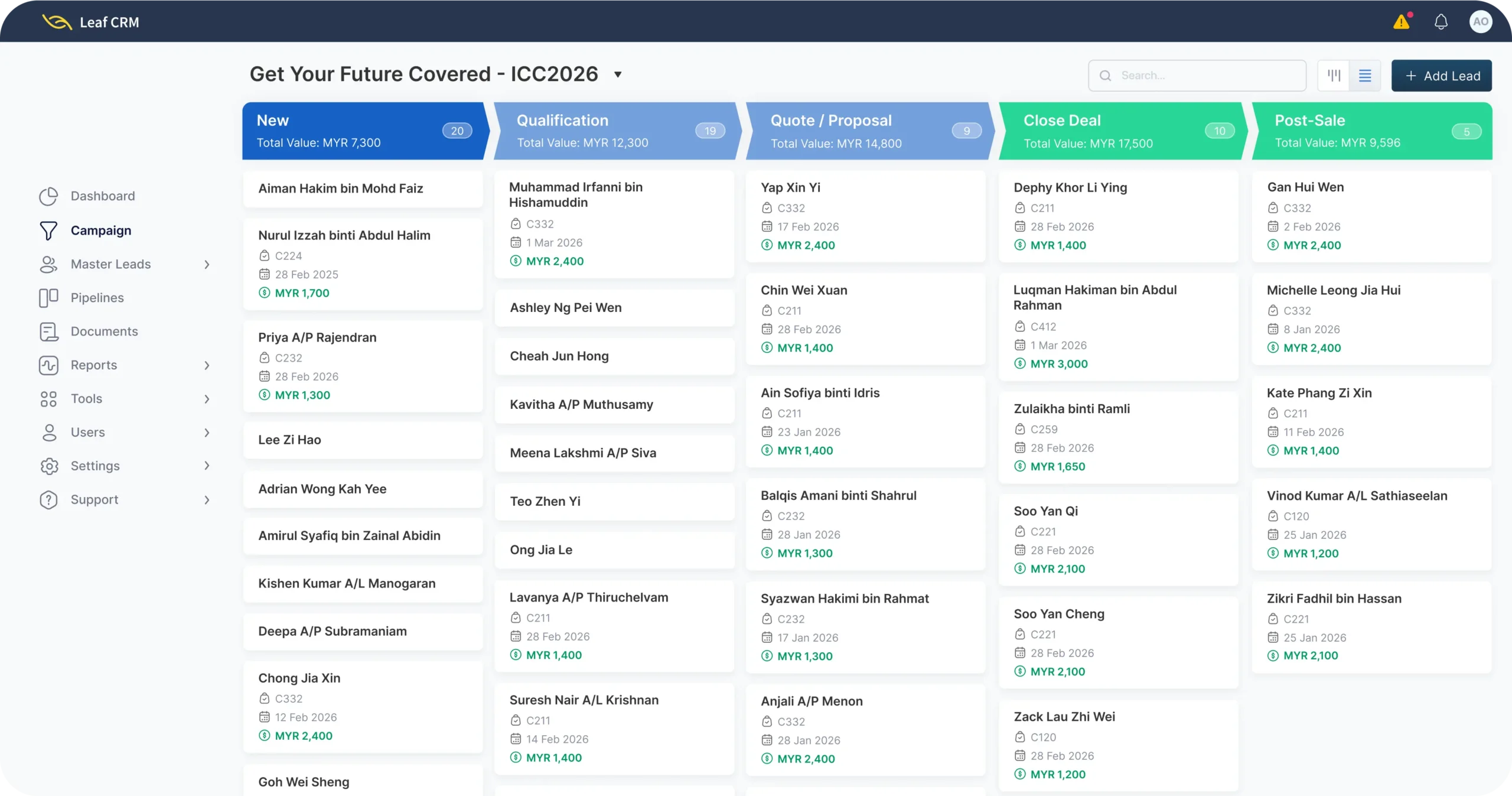This screenshot has width=1512, height=796.
Task: Switch to kanban board view
Action: [x=1334, y=76]
